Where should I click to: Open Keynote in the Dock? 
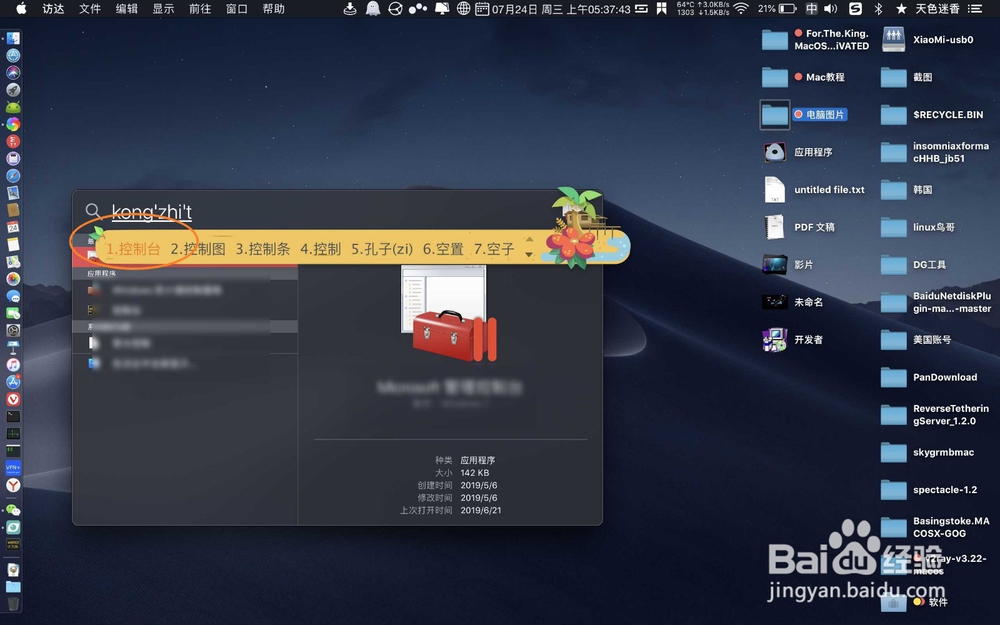click(x=13, y=348)
